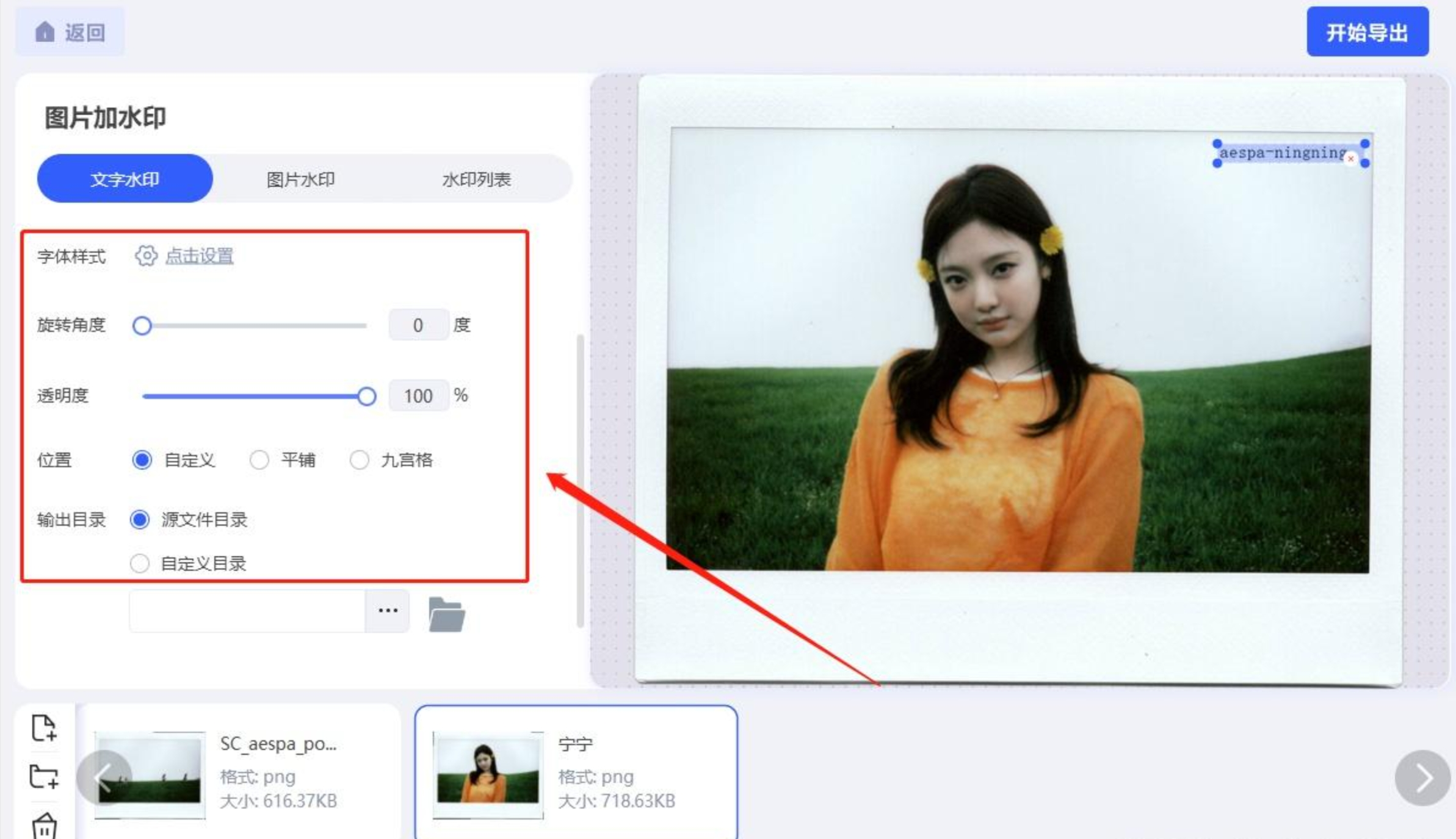This screenshot has width=1456, height=839.
Task: Switch to the 文字水印 tab
Action: [125, 179]
